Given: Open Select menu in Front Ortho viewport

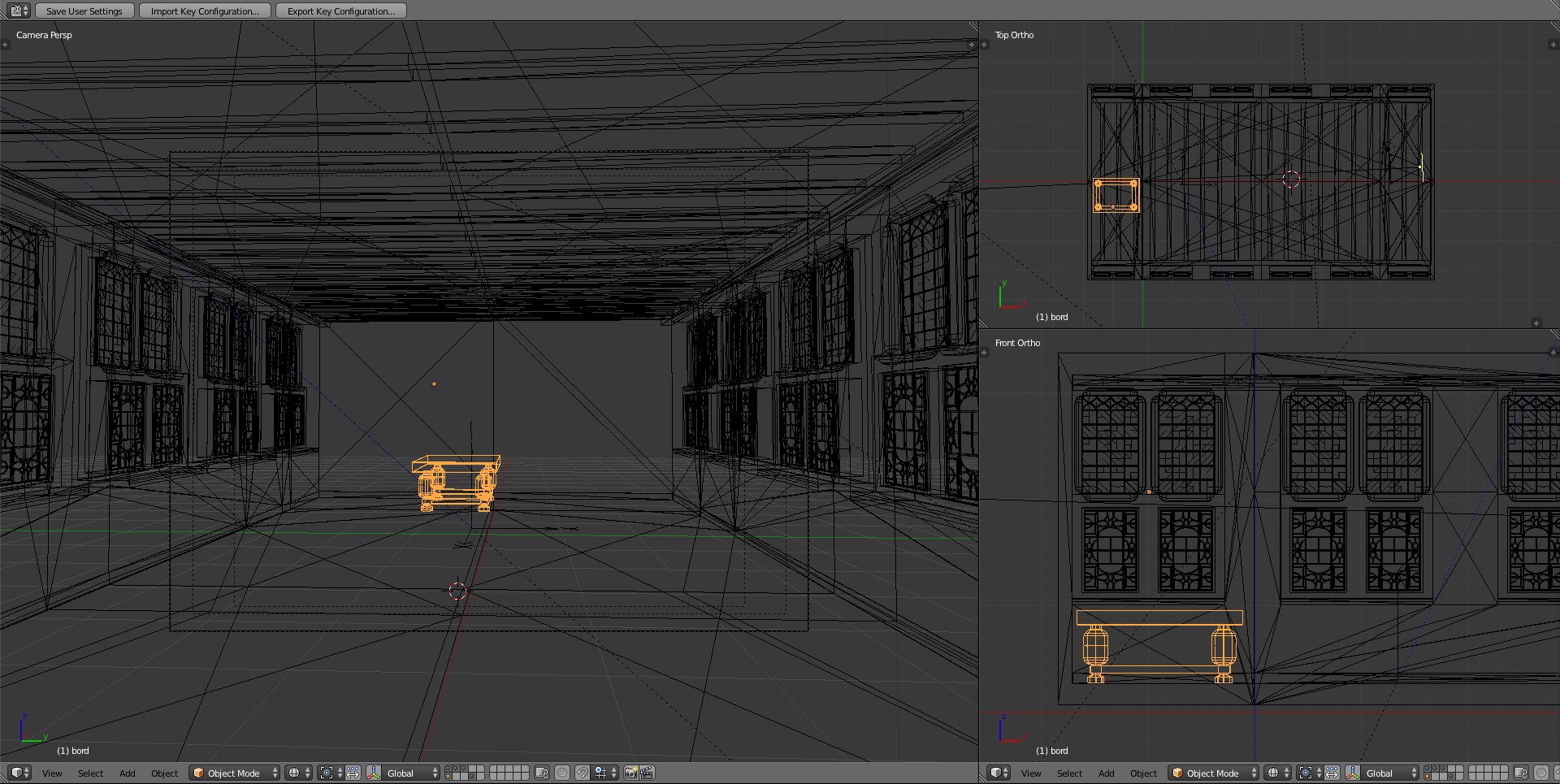Looking at the screenshot, I should 1069,773.
